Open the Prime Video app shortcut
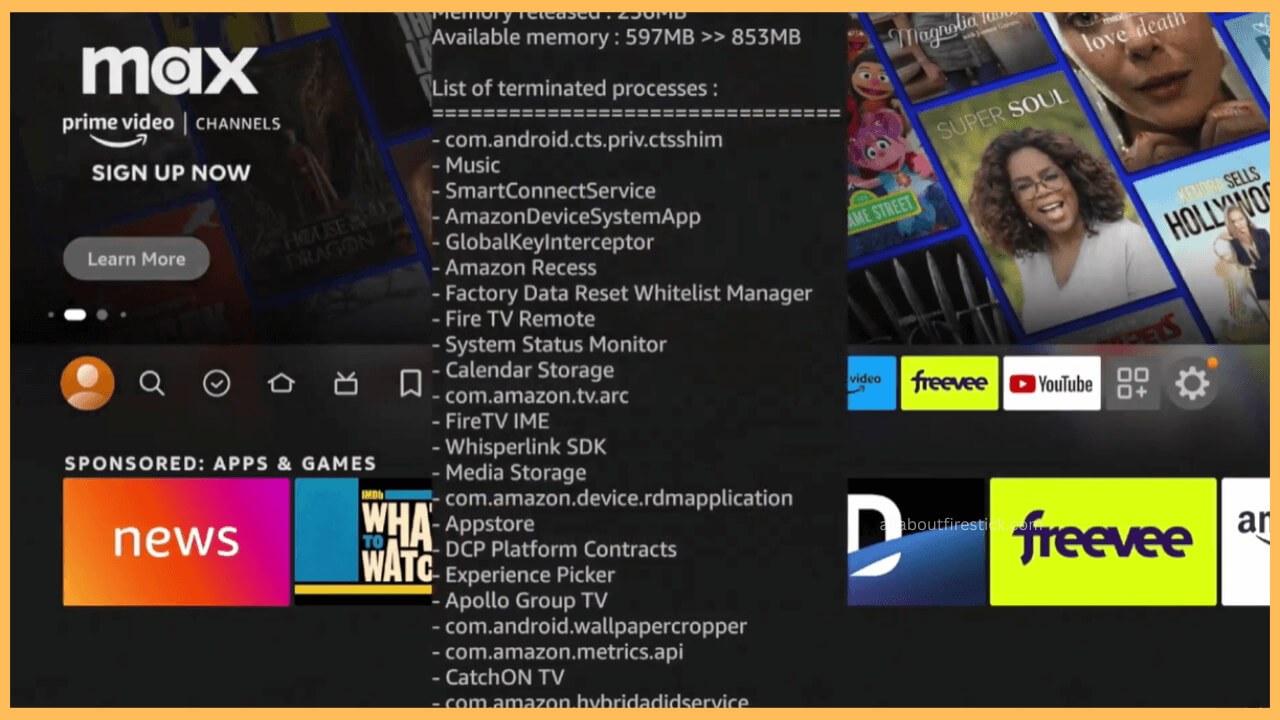The height and width of the screenshot is (720, 1280). [x=871, y=383]
